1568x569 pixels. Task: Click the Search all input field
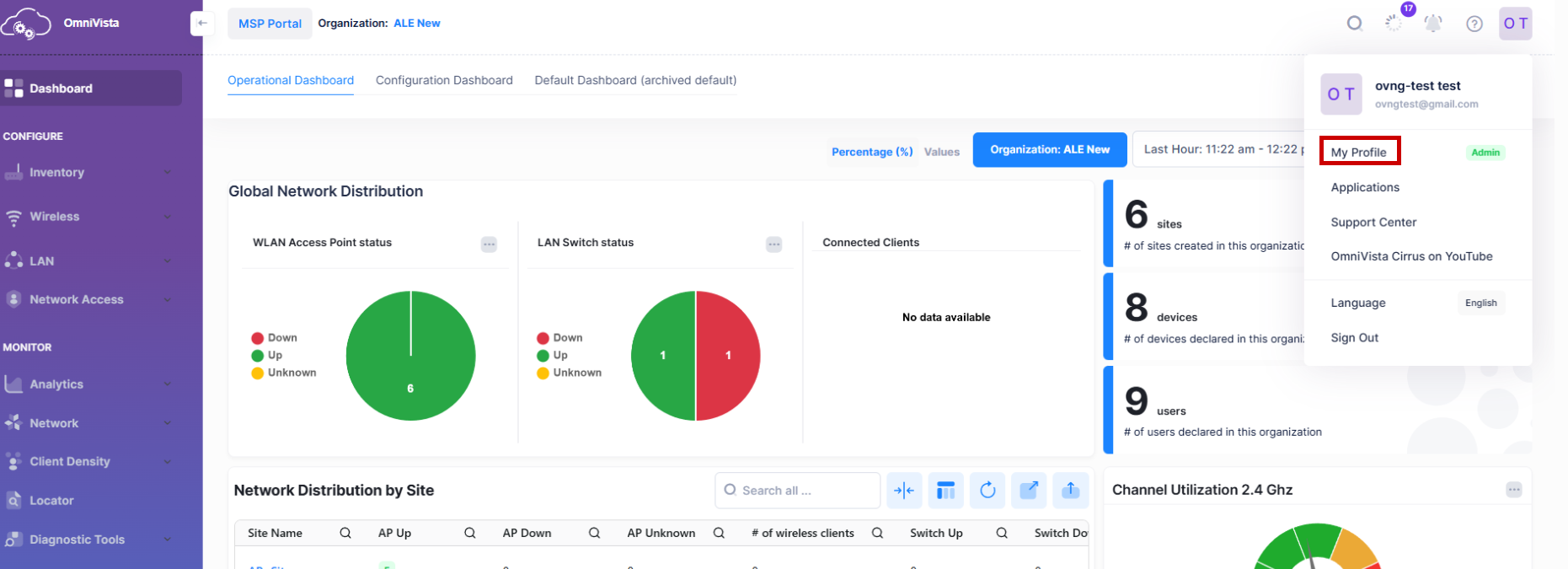pyautogui.click(x=797, y=491)
